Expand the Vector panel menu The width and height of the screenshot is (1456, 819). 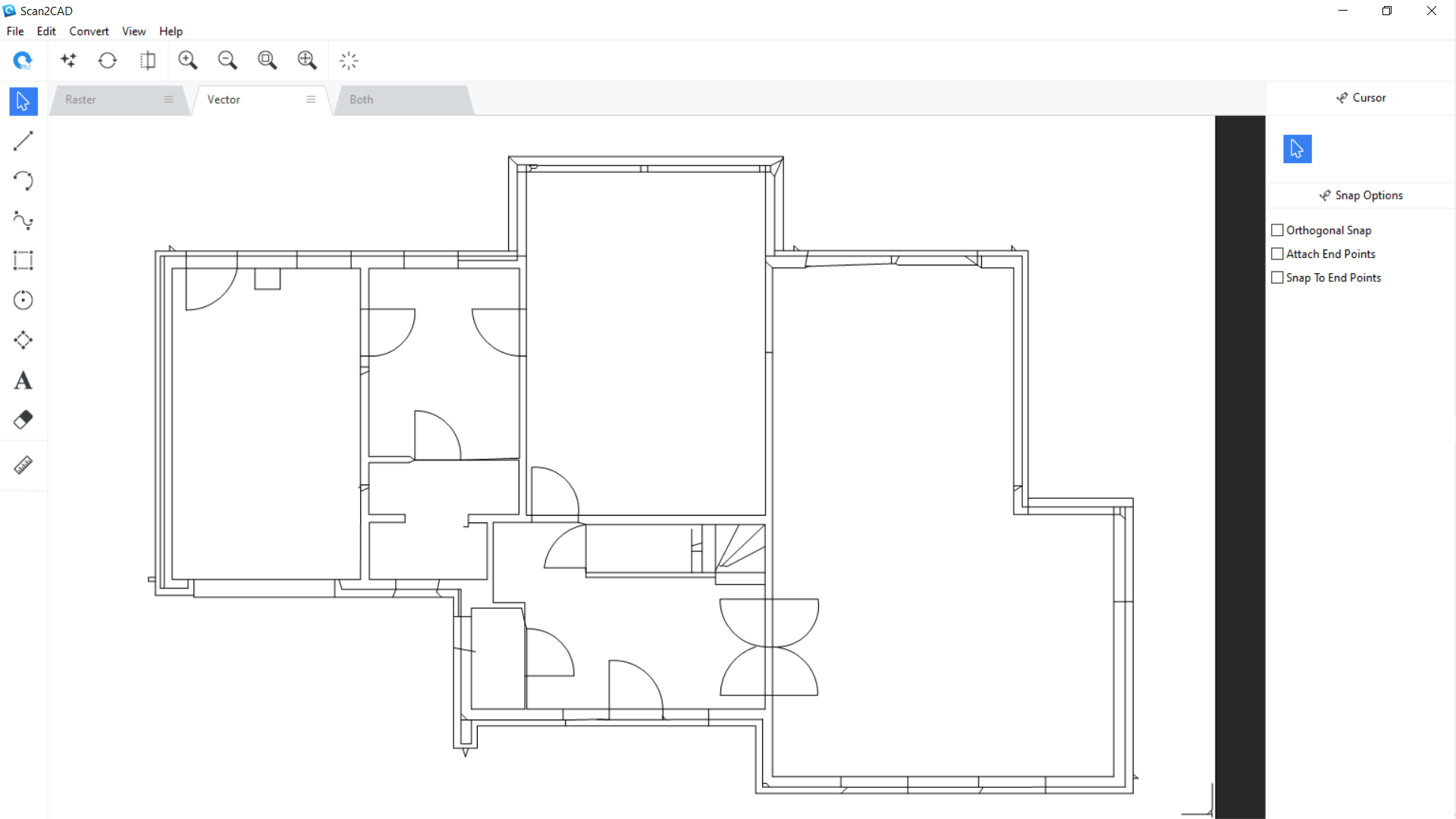(310, 99)
